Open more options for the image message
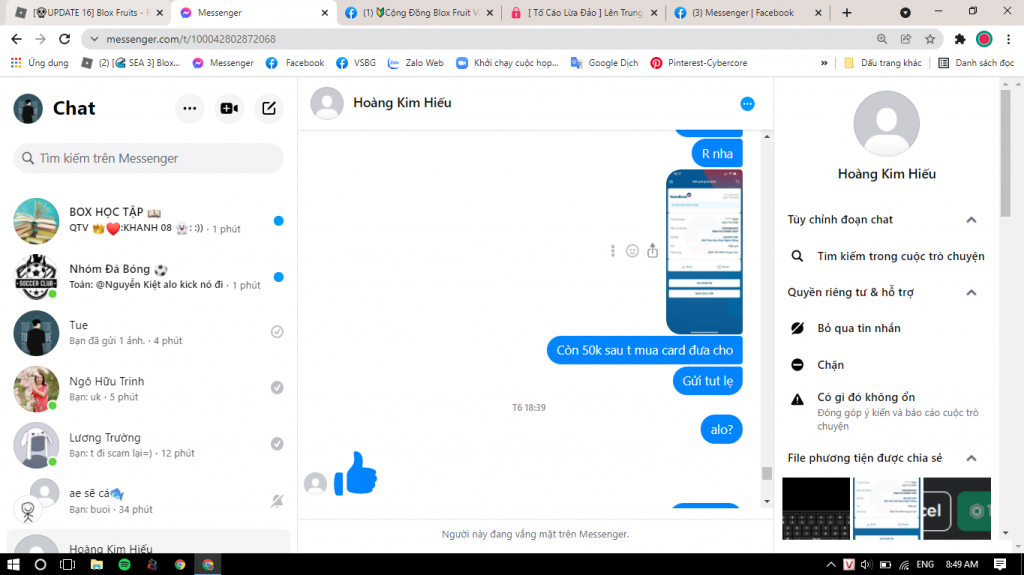 (x=613, y=251)
